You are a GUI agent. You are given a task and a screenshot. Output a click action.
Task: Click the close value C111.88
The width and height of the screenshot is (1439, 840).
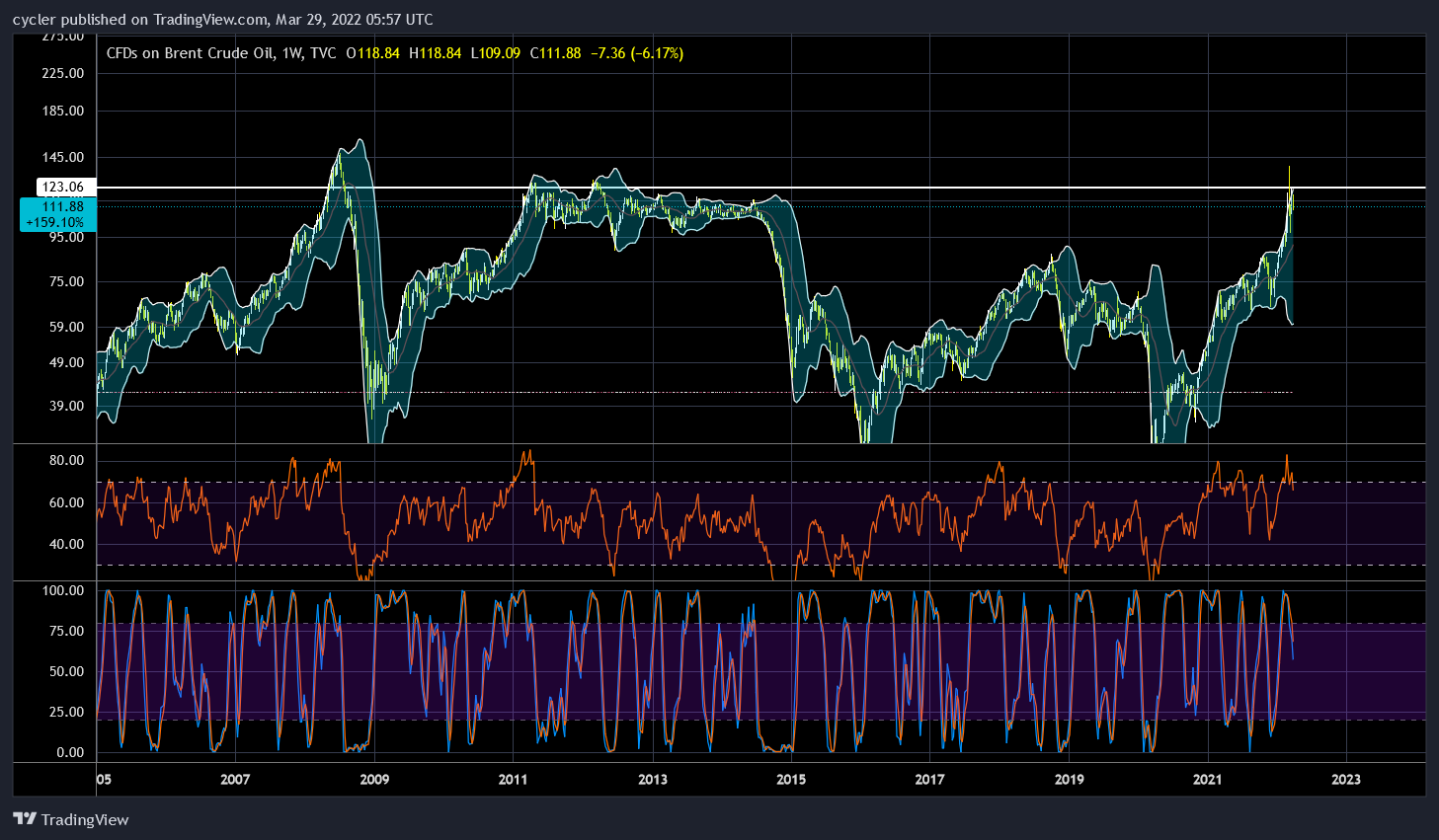[x=555, y=53]
